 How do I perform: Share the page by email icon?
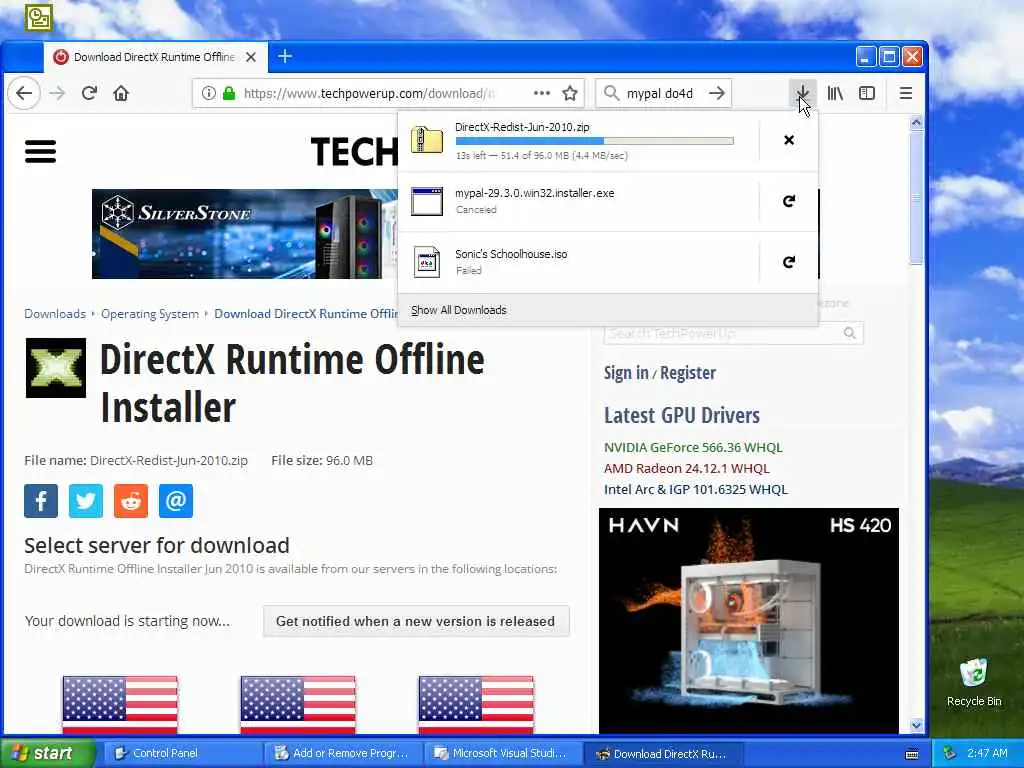[176, 501]
